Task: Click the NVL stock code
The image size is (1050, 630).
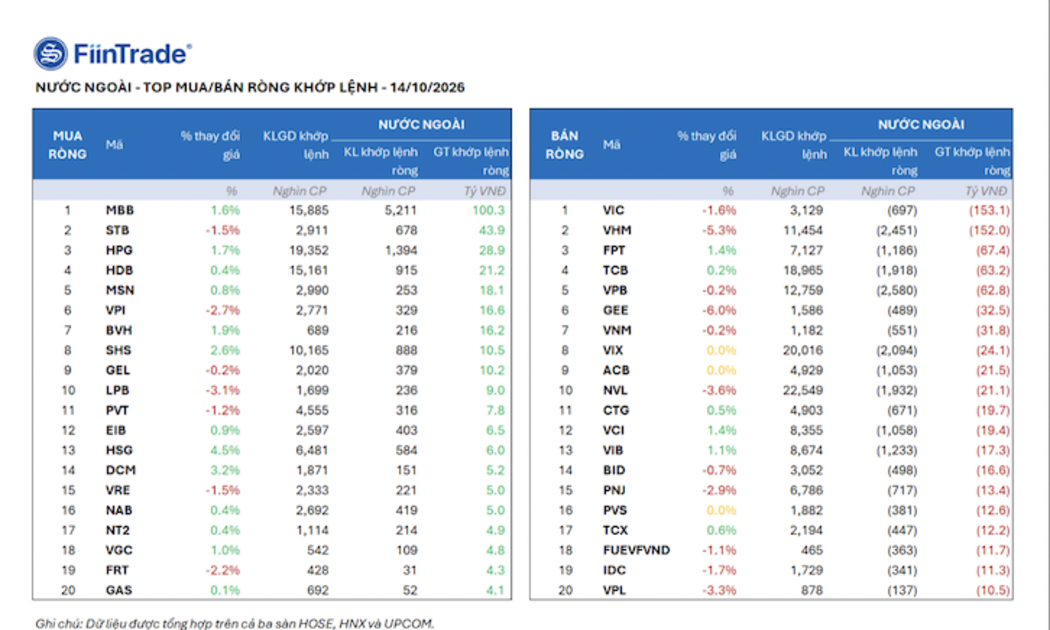Action: tap(615, 390)
